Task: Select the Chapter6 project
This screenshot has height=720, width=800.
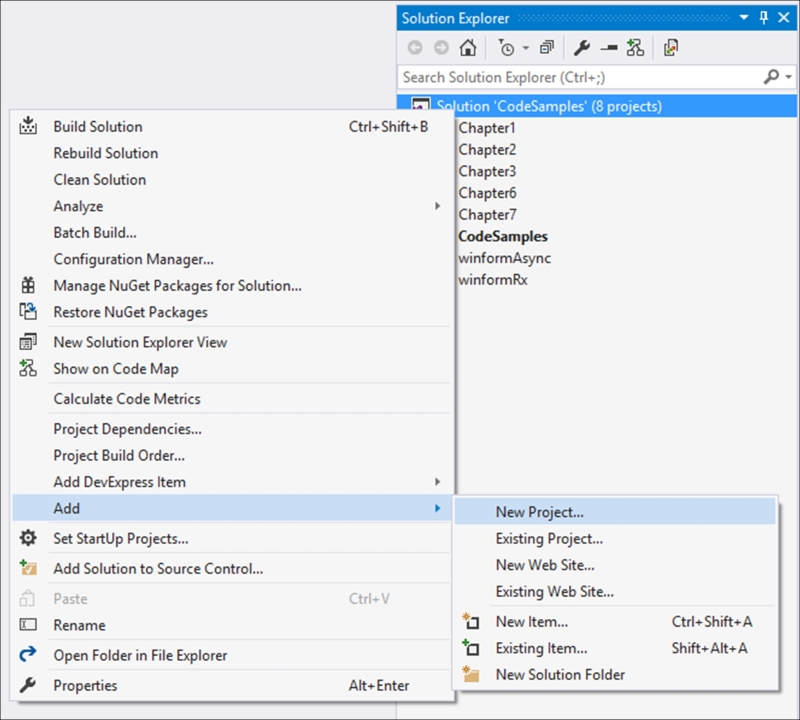Action: 487,193
